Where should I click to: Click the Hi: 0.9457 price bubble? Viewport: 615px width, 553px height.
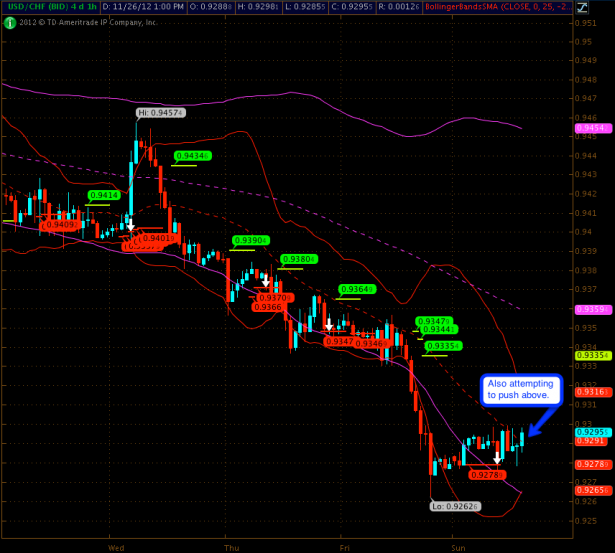(161, 113)
